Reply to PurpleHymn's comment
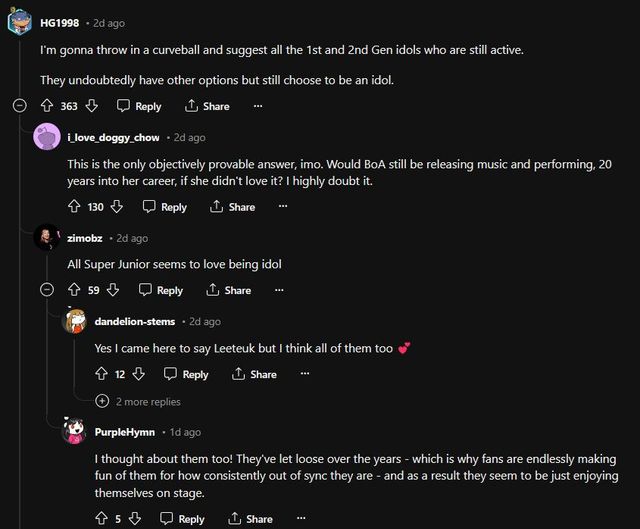Screen dimensions: 640x529 point(182,519)
